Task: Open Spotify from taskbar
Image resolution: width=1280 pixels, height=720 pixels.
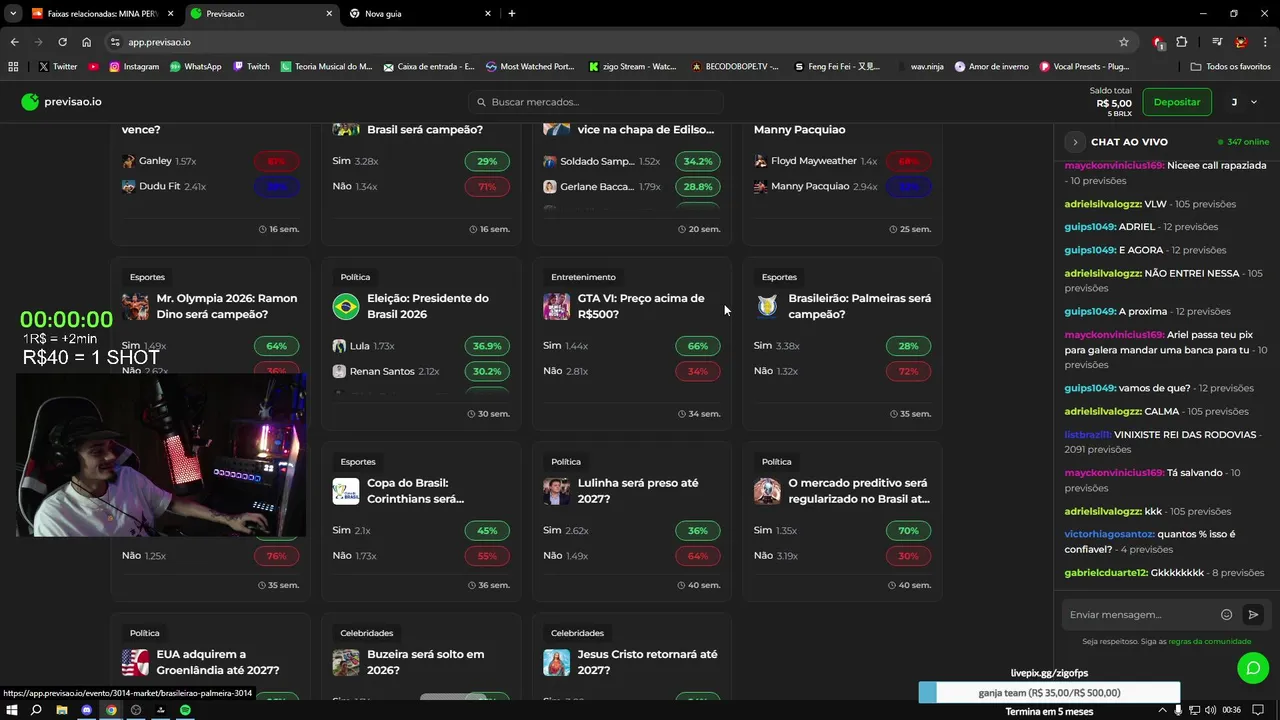Action: 185,710
